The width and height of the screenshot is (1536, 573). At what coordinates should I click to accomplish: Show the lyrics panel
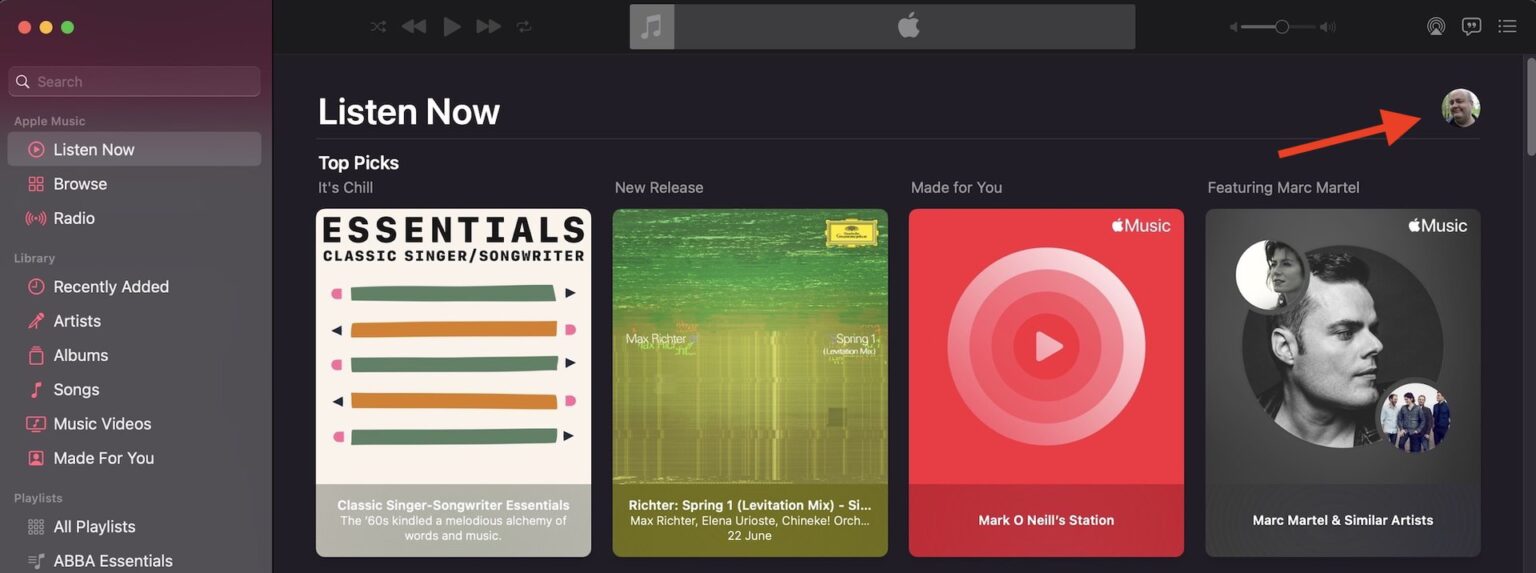tap(1471, 27)
